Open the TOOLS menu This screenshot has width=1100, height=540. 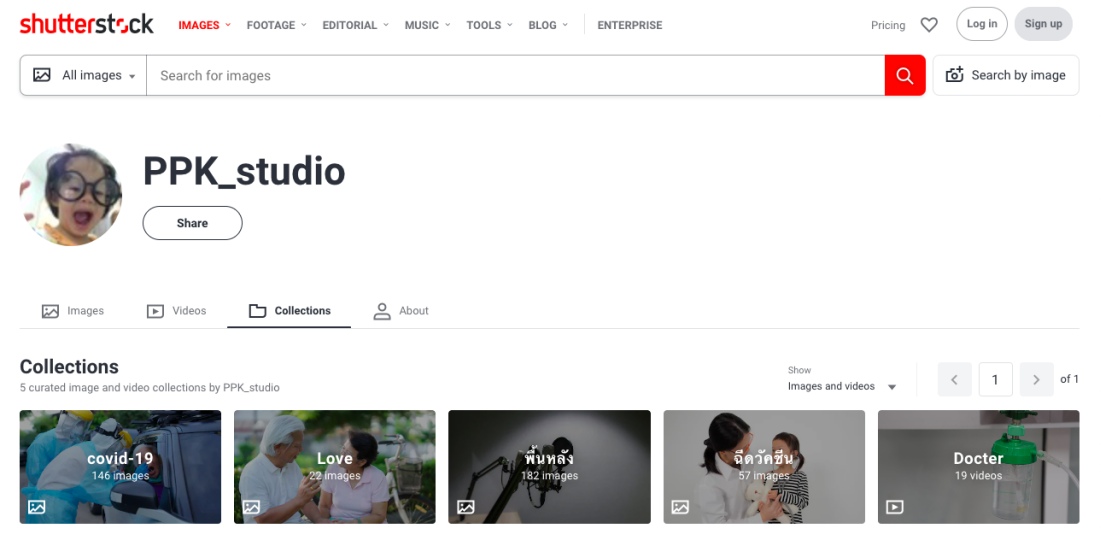(490, 25)
